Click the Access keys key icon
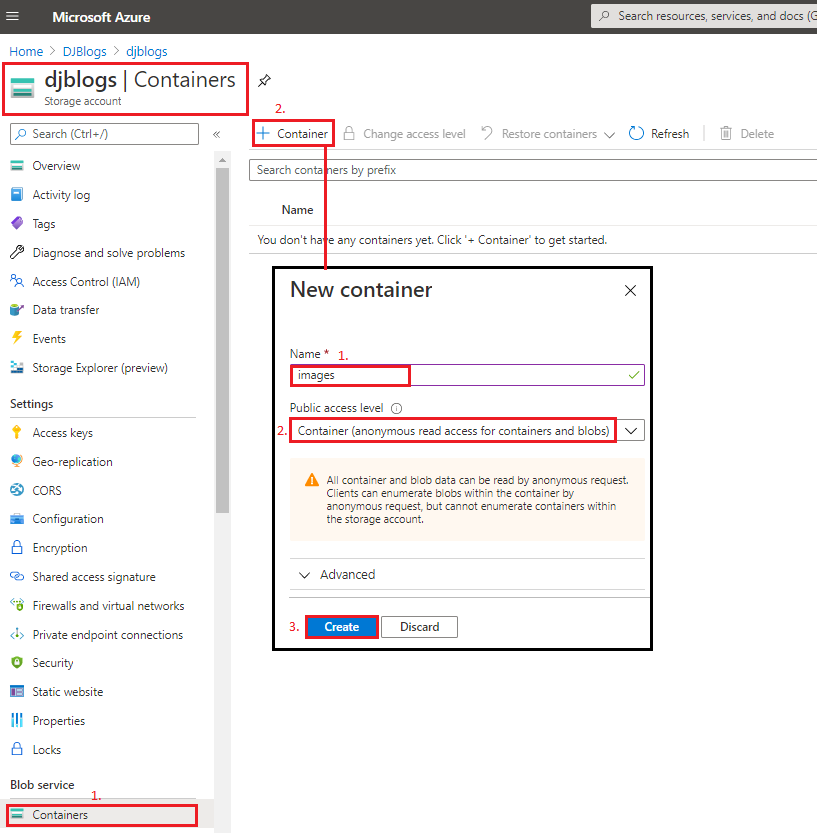Viewport: 817px width, 833px height. pos(17,432)
